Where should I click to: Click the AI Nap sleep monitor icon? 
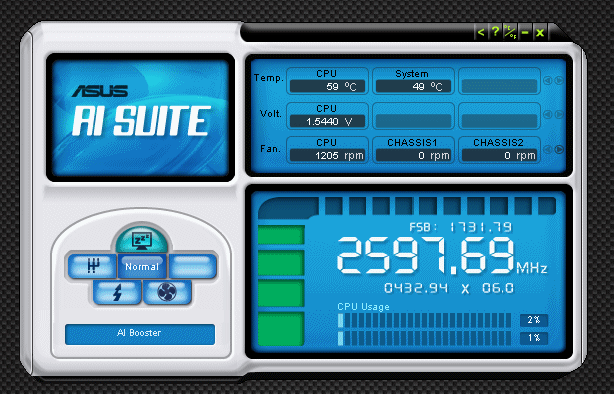(141, 240)
